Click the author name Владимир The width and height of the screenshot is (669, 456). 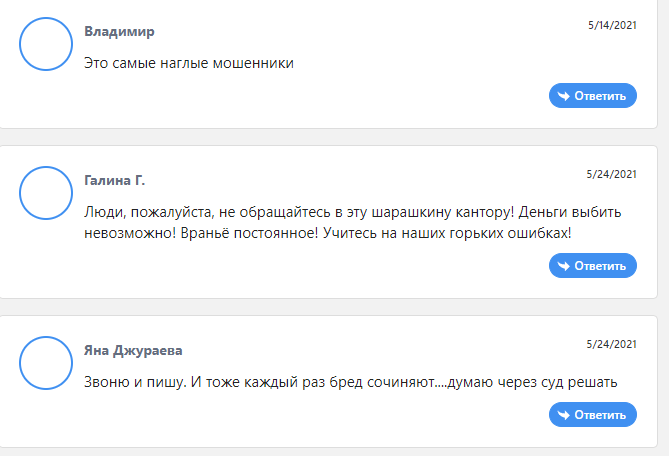119,32
